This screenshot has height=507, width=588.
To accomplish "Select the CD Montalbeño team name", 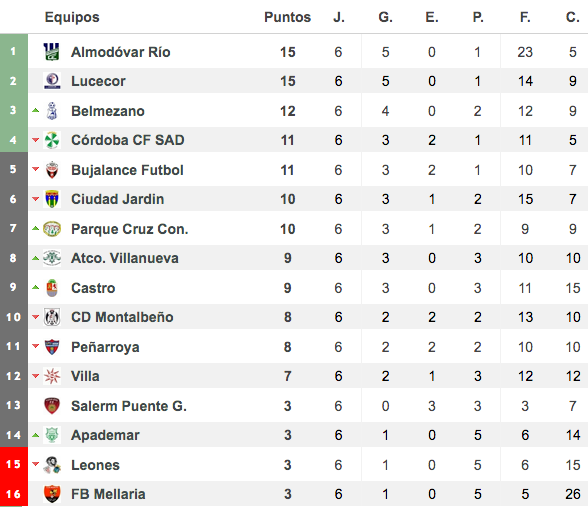I will pyautogui.click(x=122, y=317).
